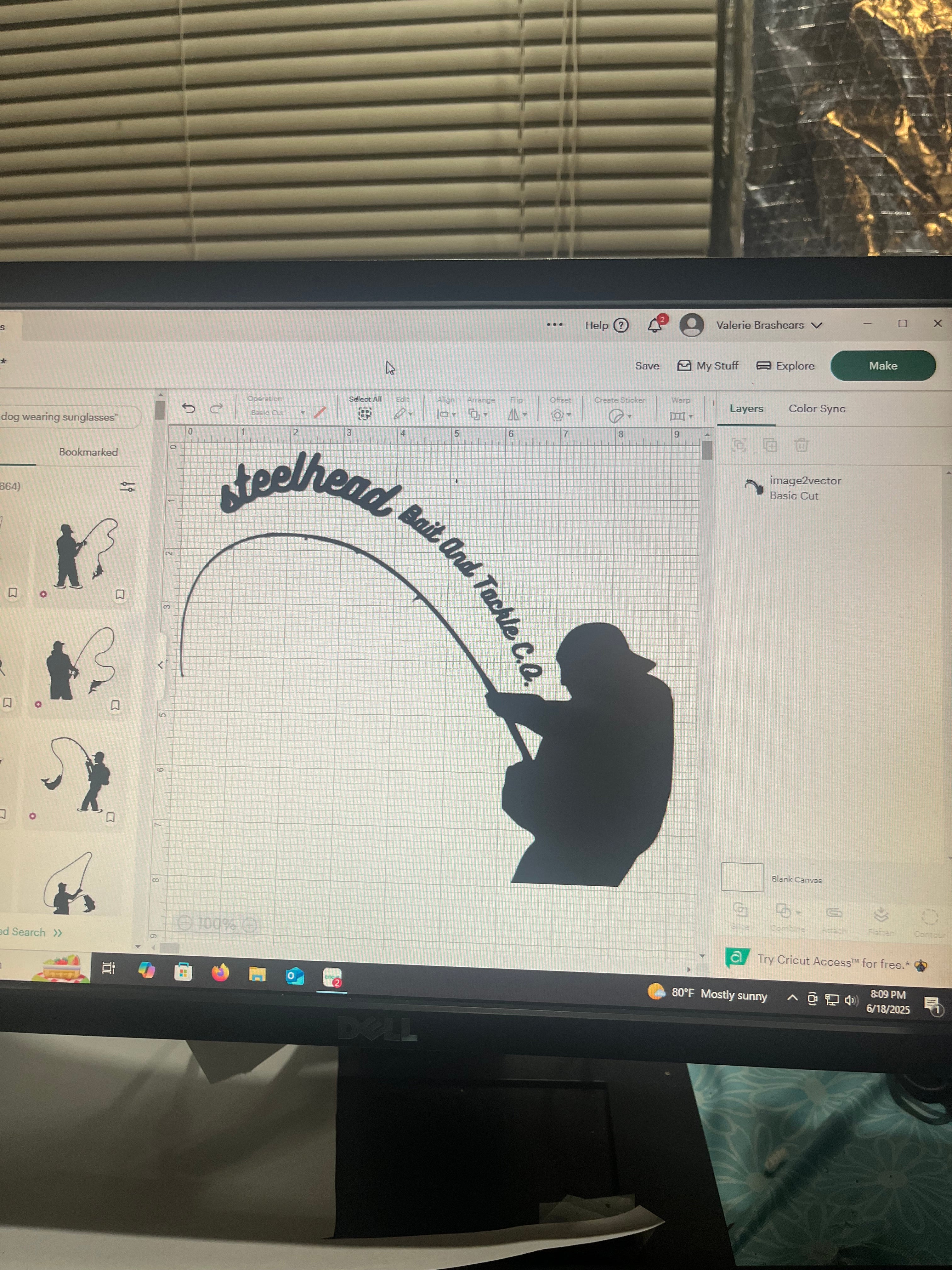Open Outlook from the taskbar
This screenshot has height=1270, width=952.
(294, 975)
